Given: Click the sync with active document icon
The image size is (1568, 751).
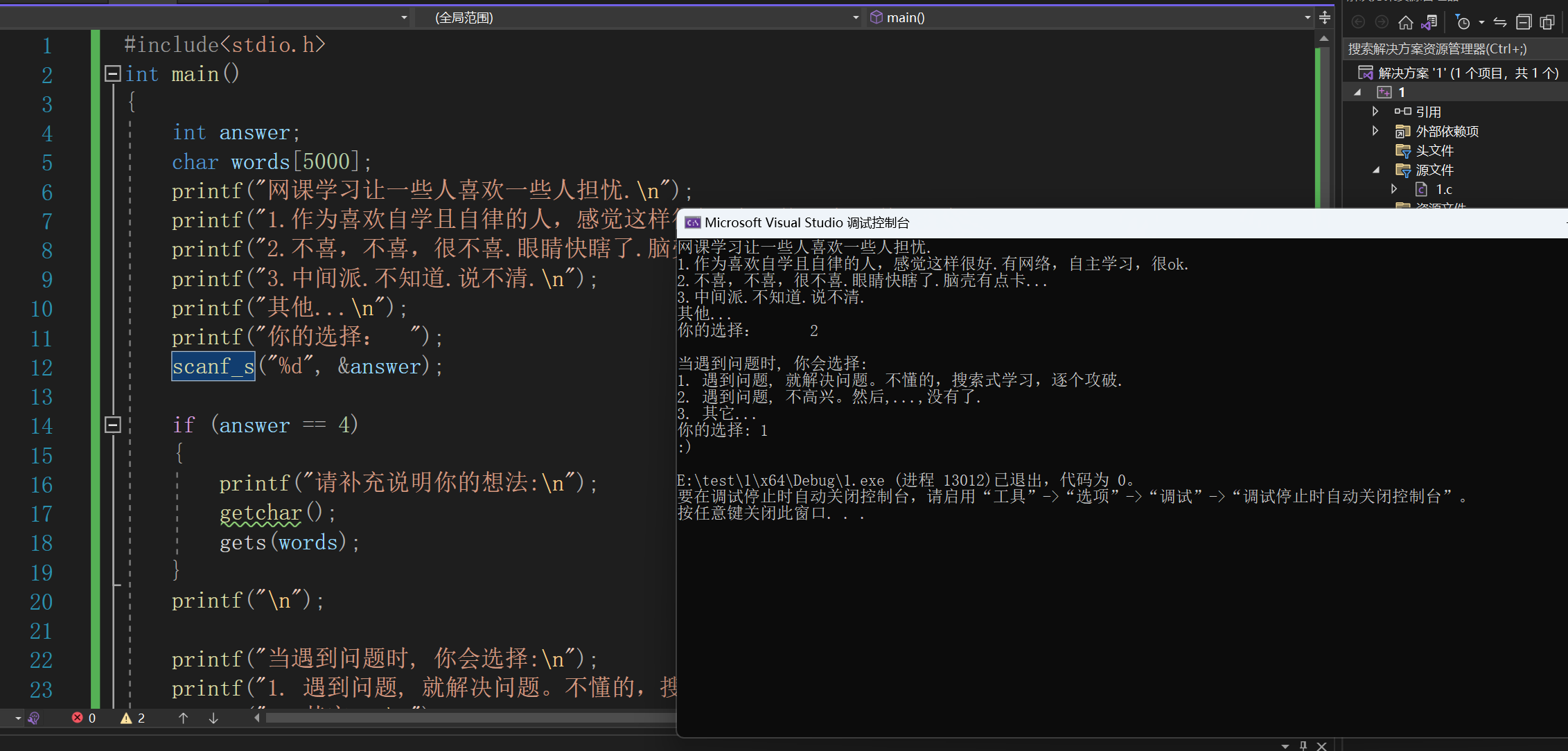Looking at the screenshot, I should pos(1500,22).
